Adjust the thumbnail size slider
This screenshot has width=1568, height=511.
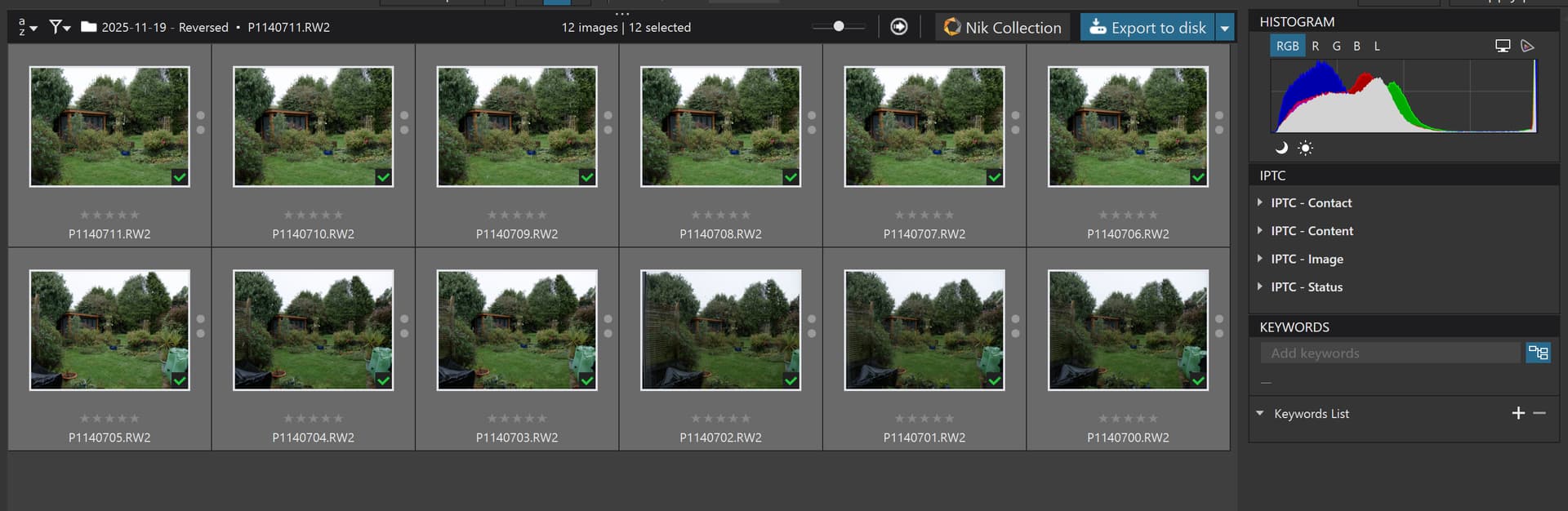(x=839, y=27)
